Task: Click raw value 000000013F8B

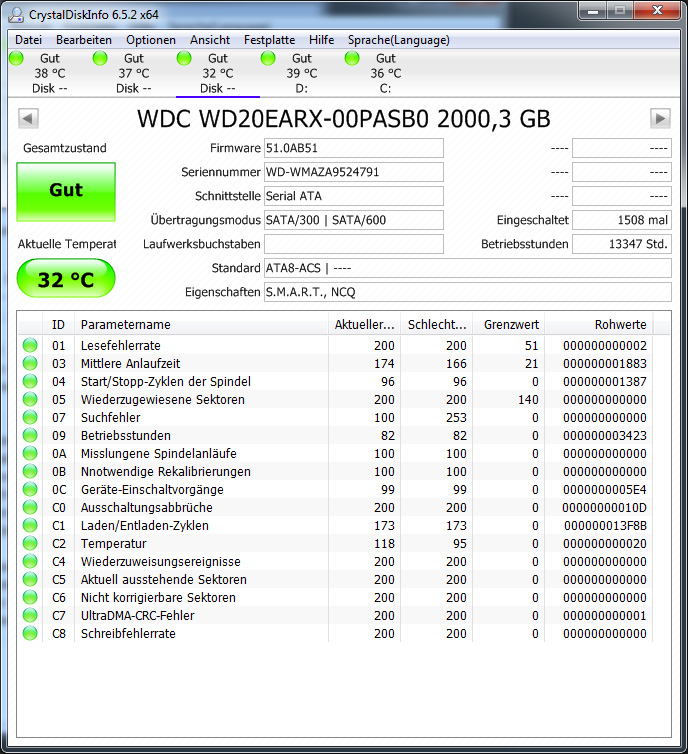Action: coord(605,525)
